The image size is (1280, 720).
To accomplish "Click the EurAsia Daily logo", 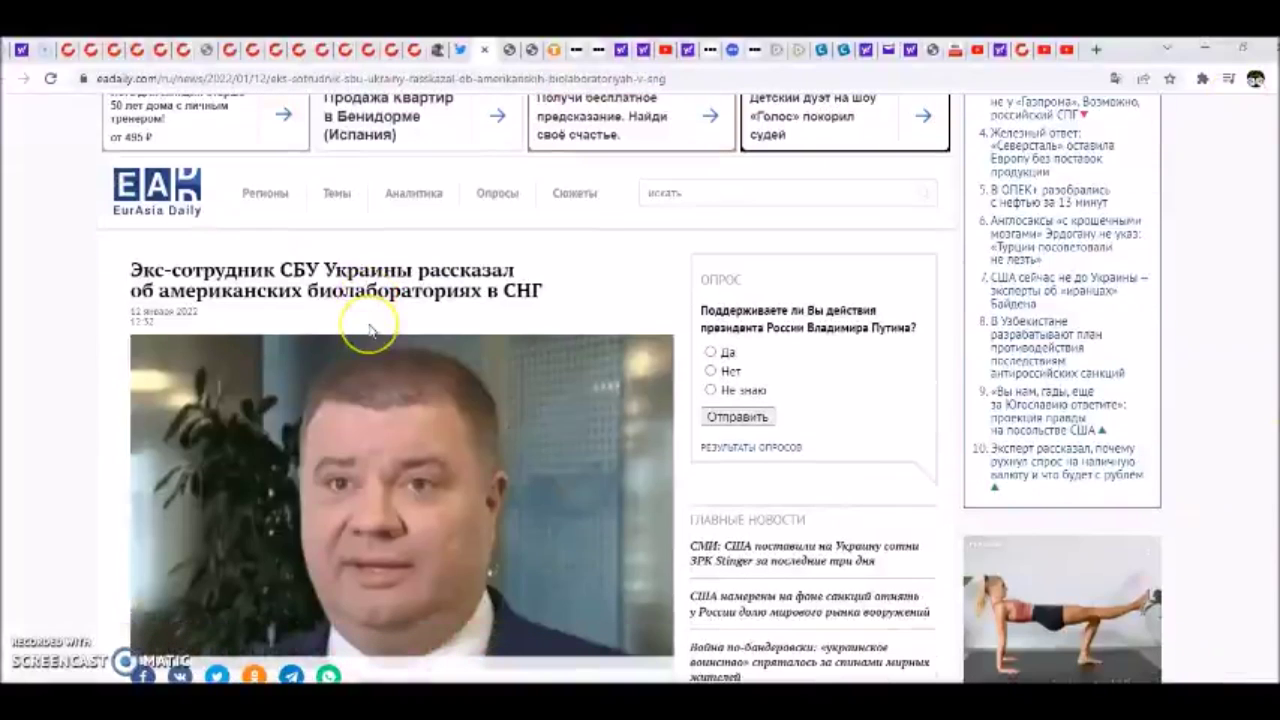I will click(157, 191).
